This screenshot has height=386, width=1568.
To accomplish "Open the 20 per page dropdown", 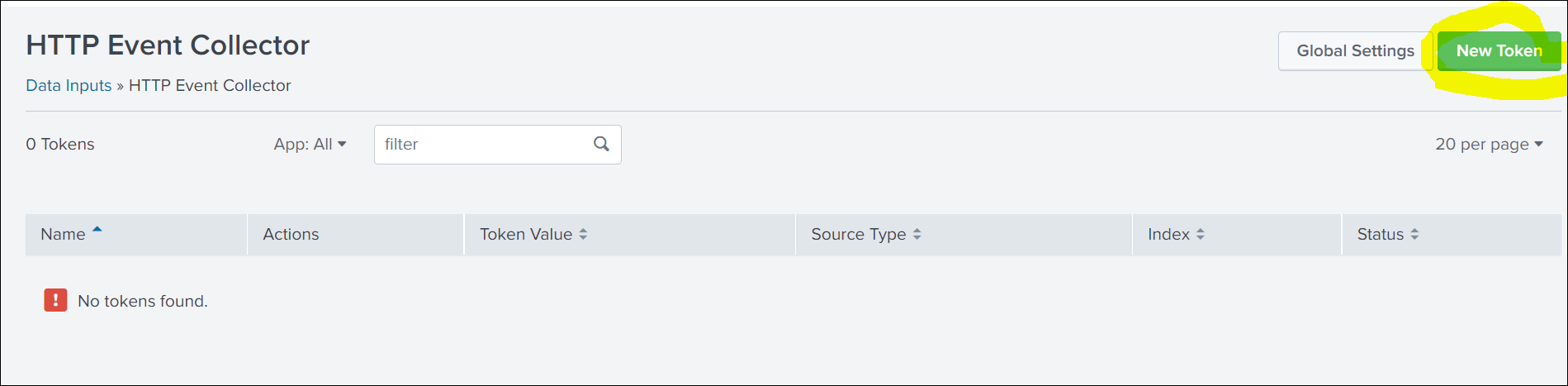I will click(1489, 145).
